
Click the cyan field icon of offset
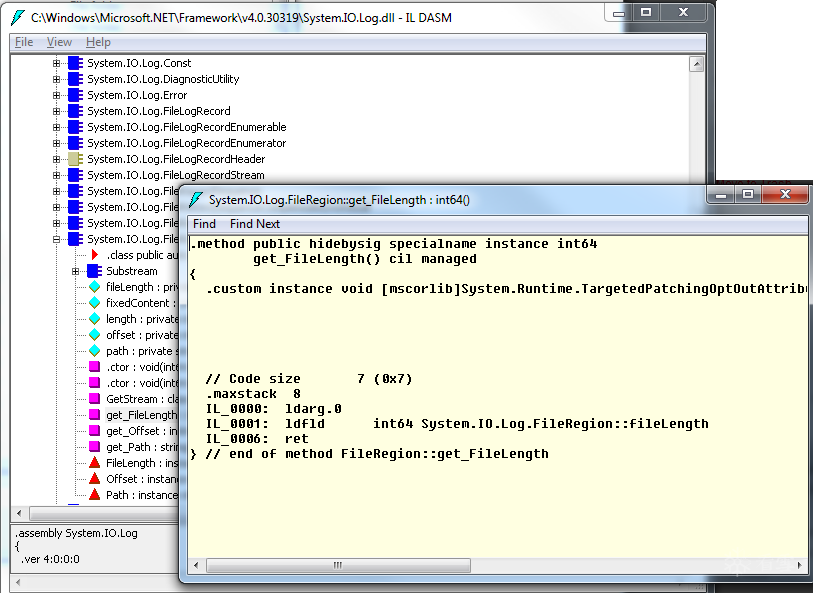94,335
